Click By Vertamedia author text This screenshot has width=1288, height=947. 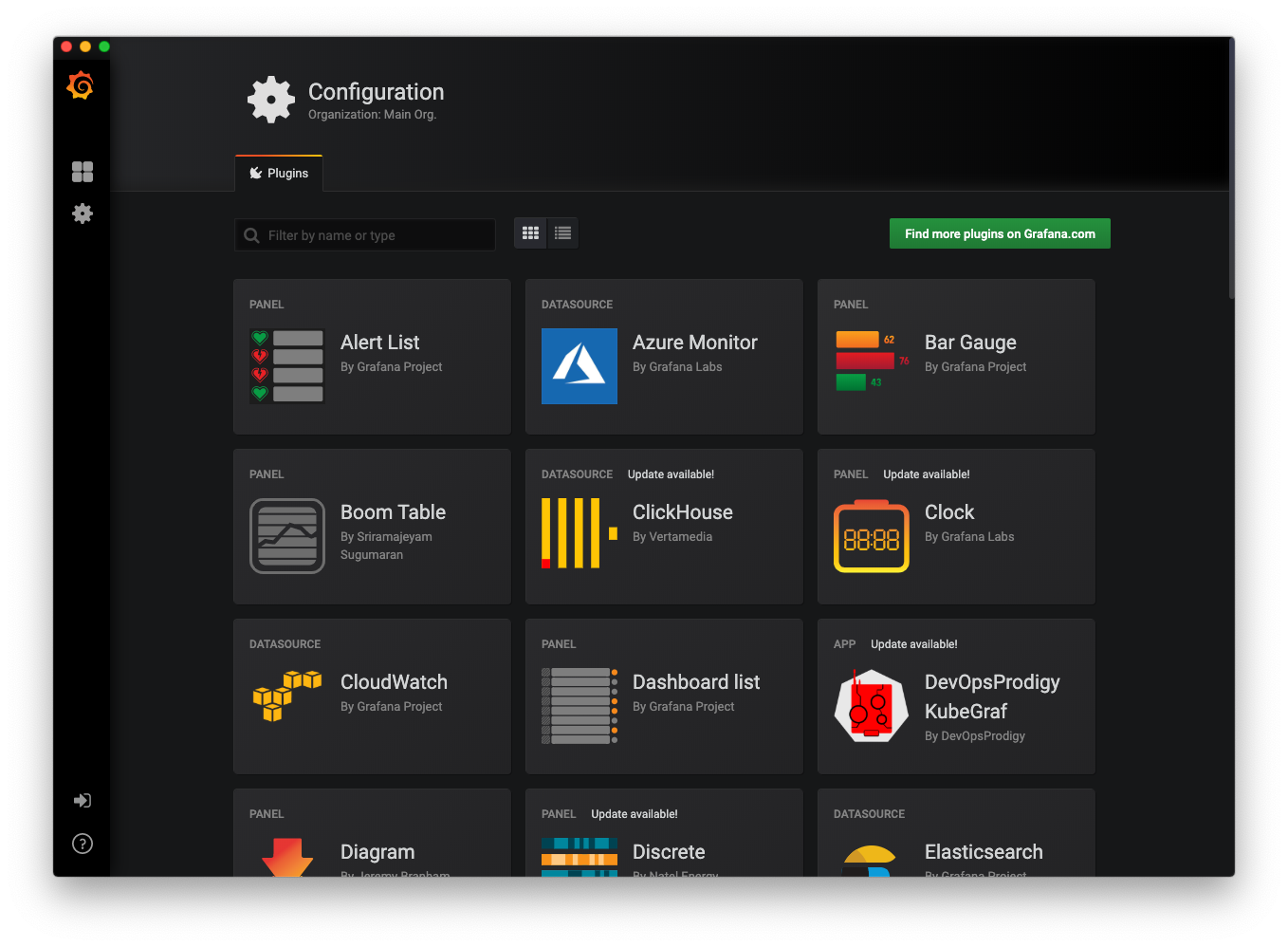coord(672,537)
